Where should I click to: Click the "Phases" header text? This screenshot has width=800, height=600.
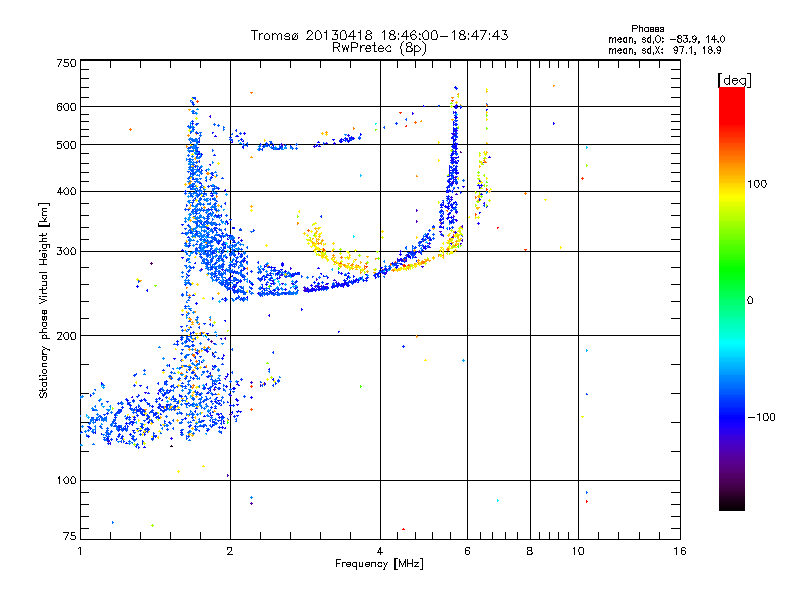pyautogui.click(x=647, y=29)
